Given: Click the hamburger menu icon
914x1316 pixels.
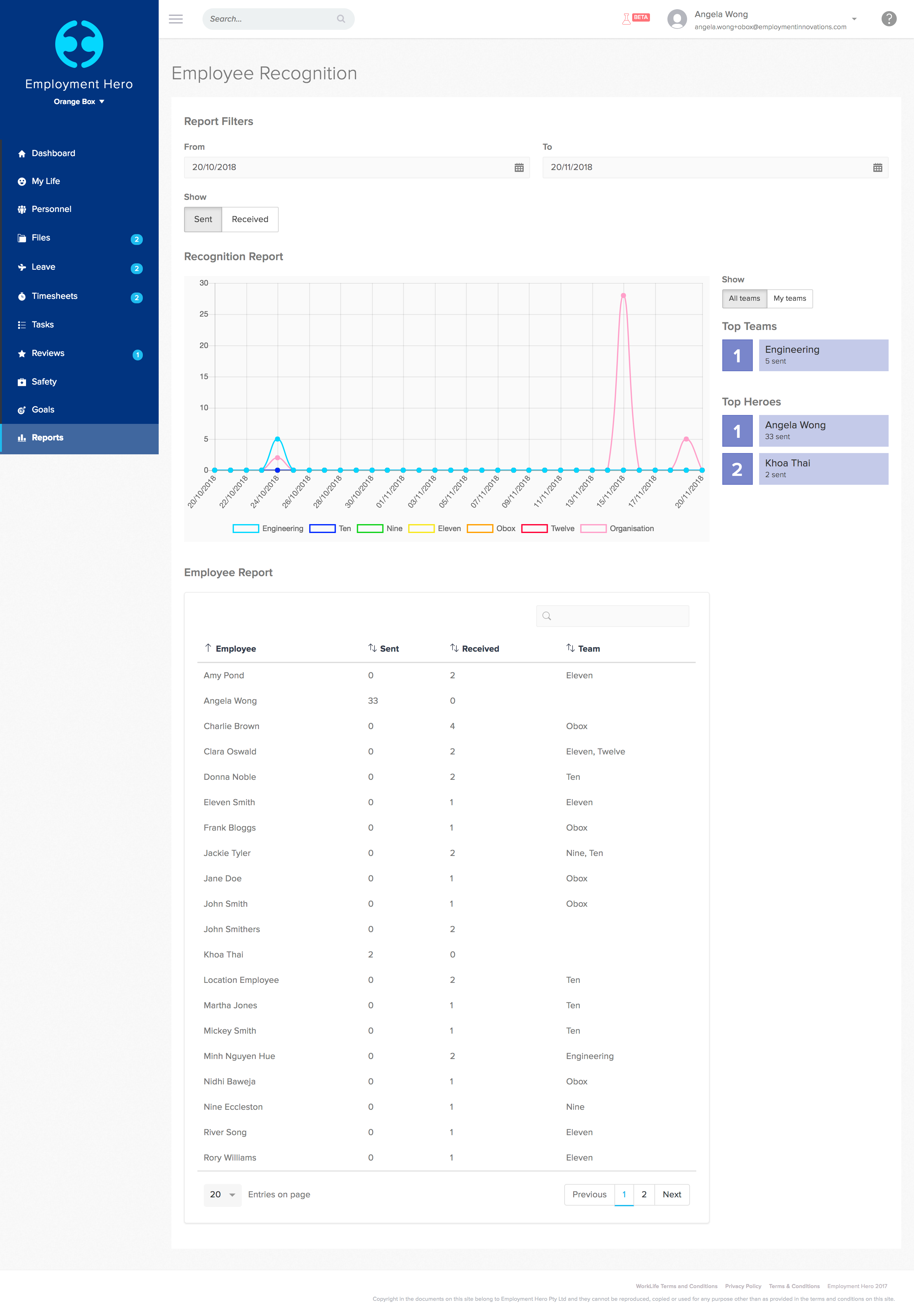Looking at the screenshot, I should pos(176,19).
